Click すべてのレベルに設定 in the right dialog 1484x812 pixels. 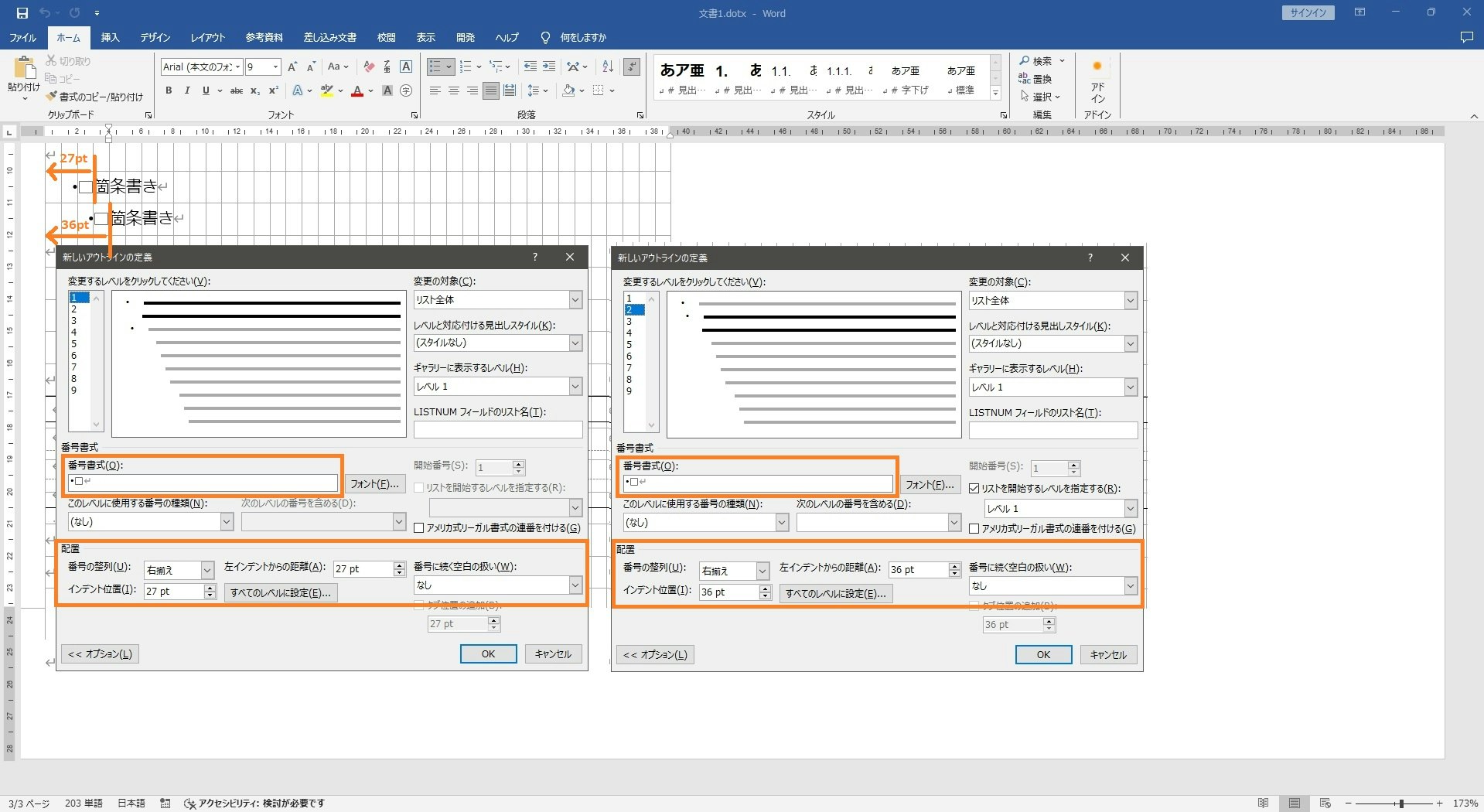835,594
